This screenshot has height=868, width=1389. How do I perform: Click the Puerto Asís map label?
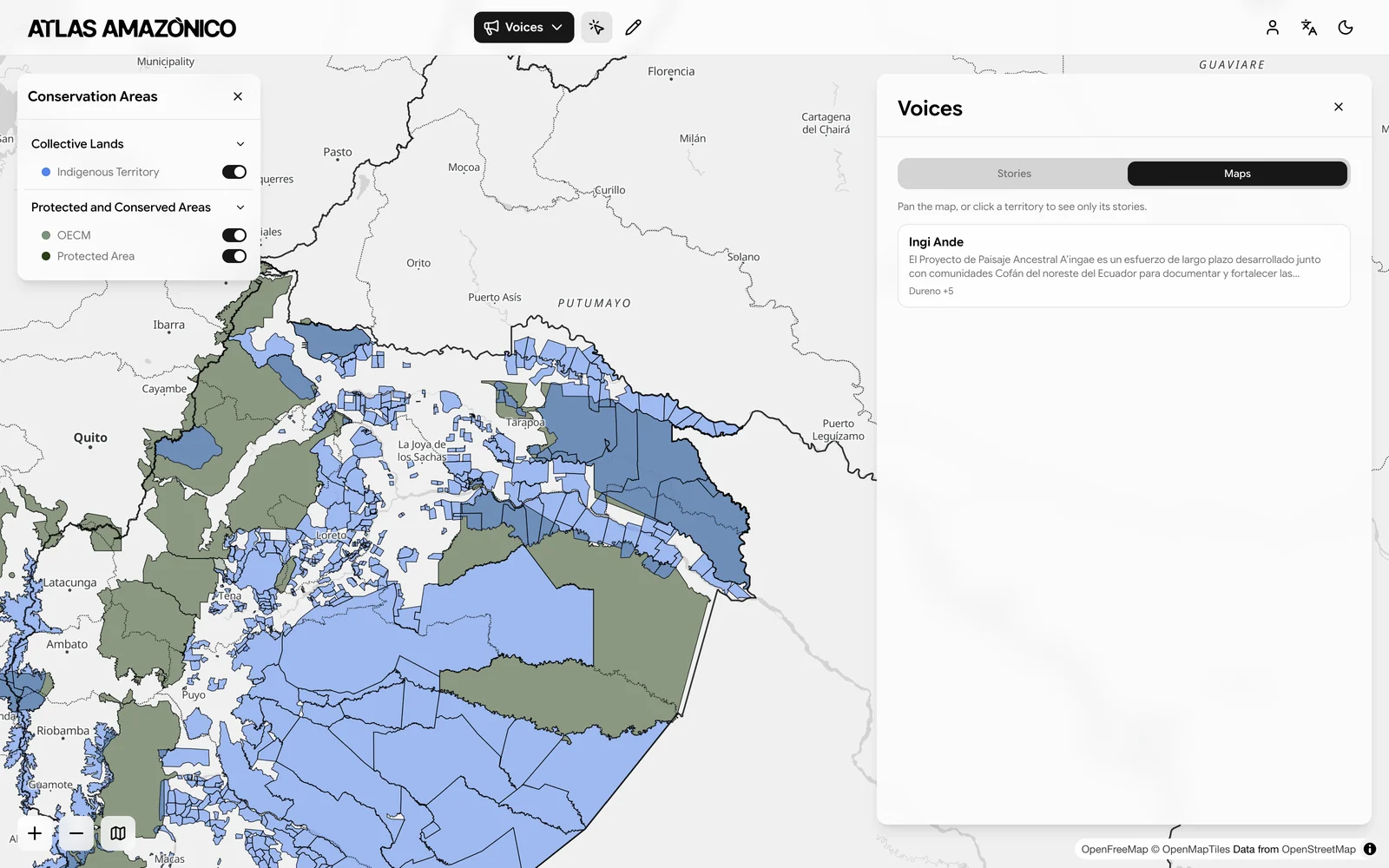(495, 297)
